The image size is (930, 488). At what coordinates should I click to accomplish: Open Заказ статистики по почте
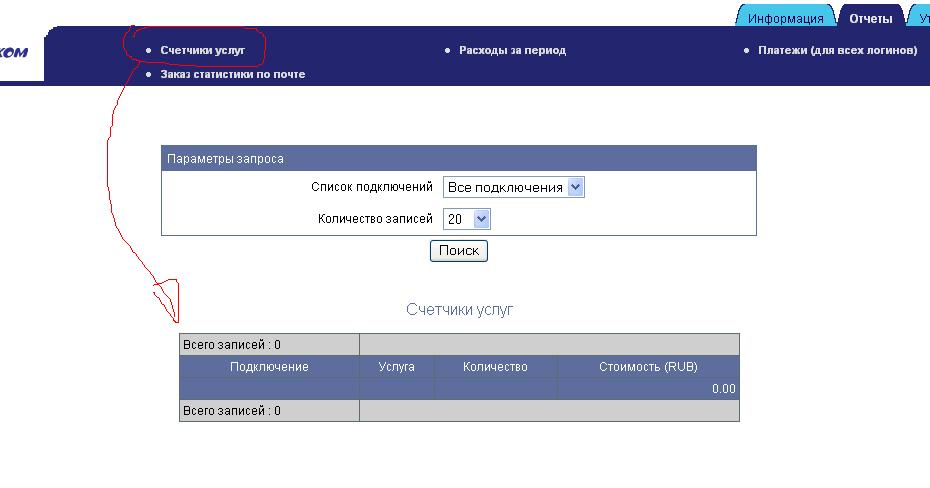pos(232,74)
